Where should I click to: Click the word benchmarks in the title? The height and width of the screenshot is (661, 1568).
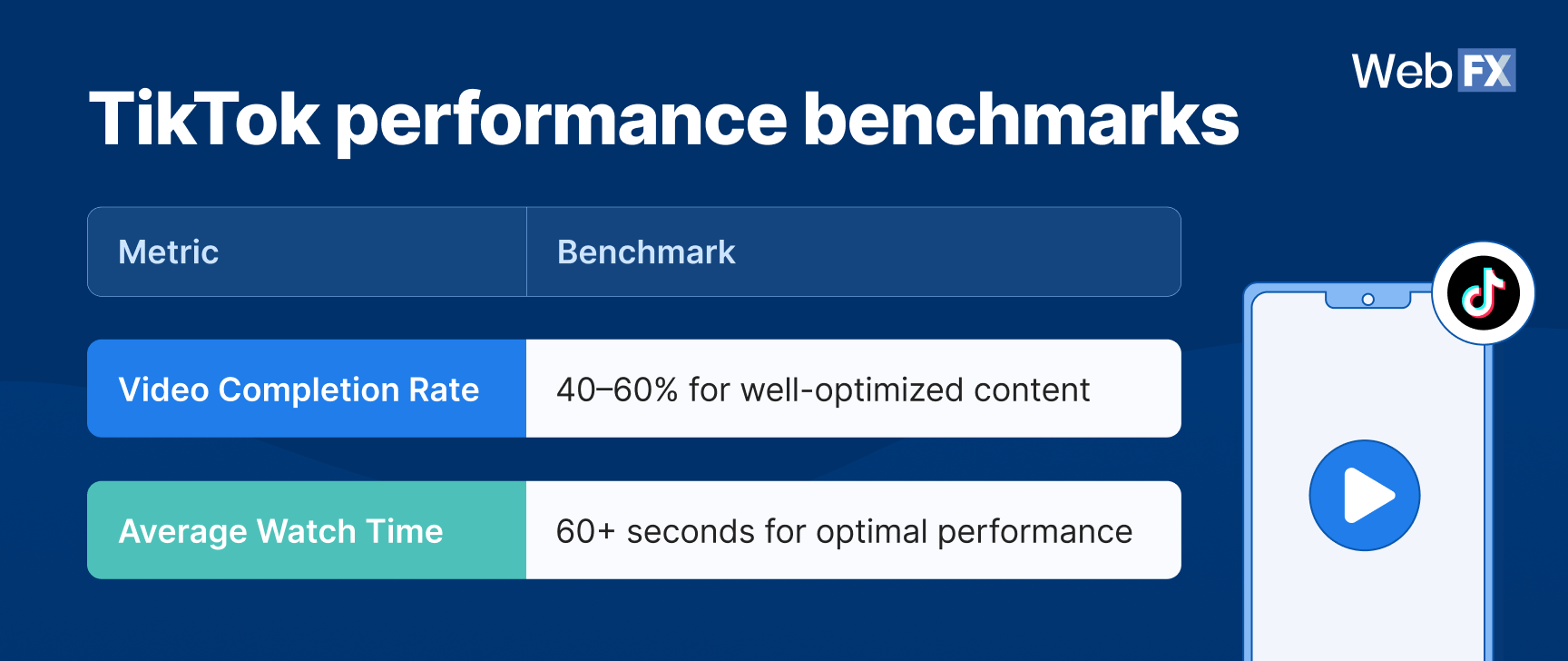pyautogui.click(x=1021, y=120)
